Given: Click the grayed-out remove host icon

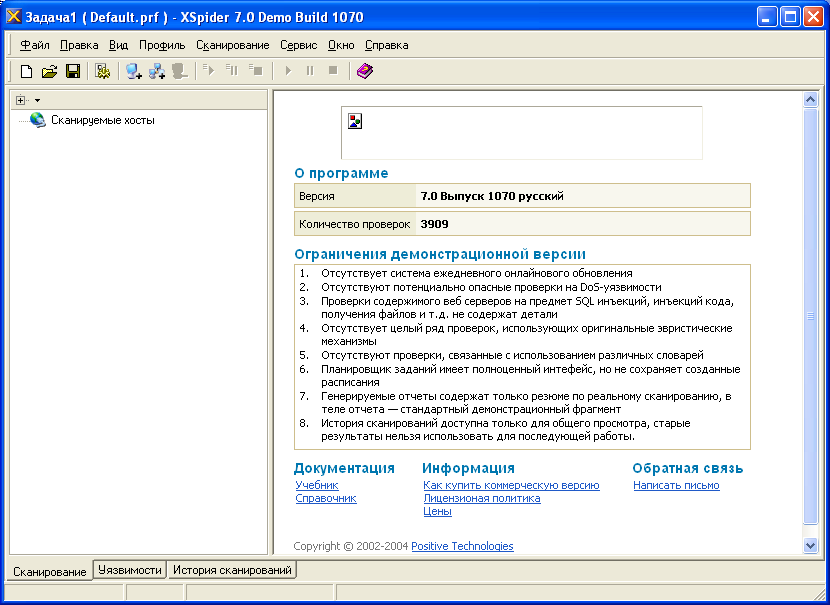Looking at the screenshot, I should coord(180,71).
